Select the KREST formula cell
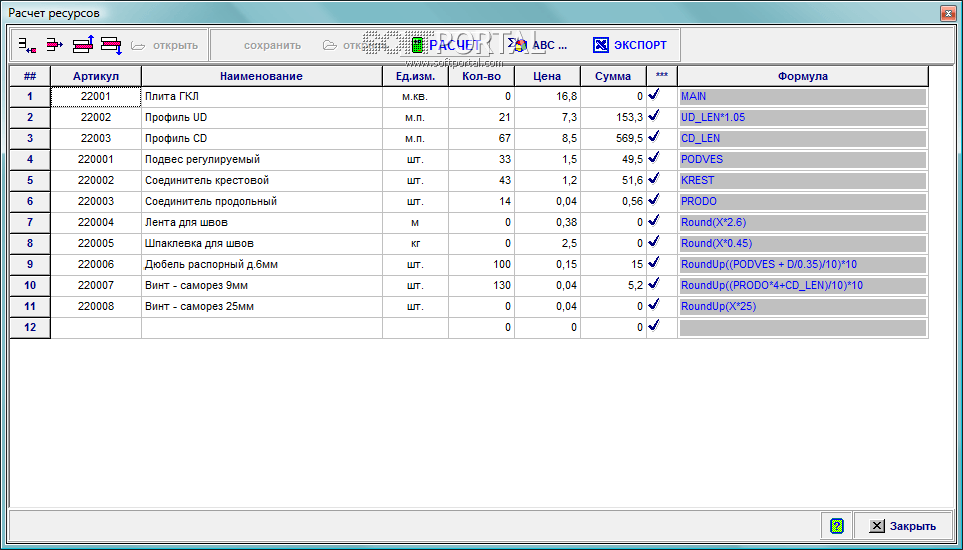Image resolution: width=963 pixels, height=550 pixels. (x=803, y=180)
